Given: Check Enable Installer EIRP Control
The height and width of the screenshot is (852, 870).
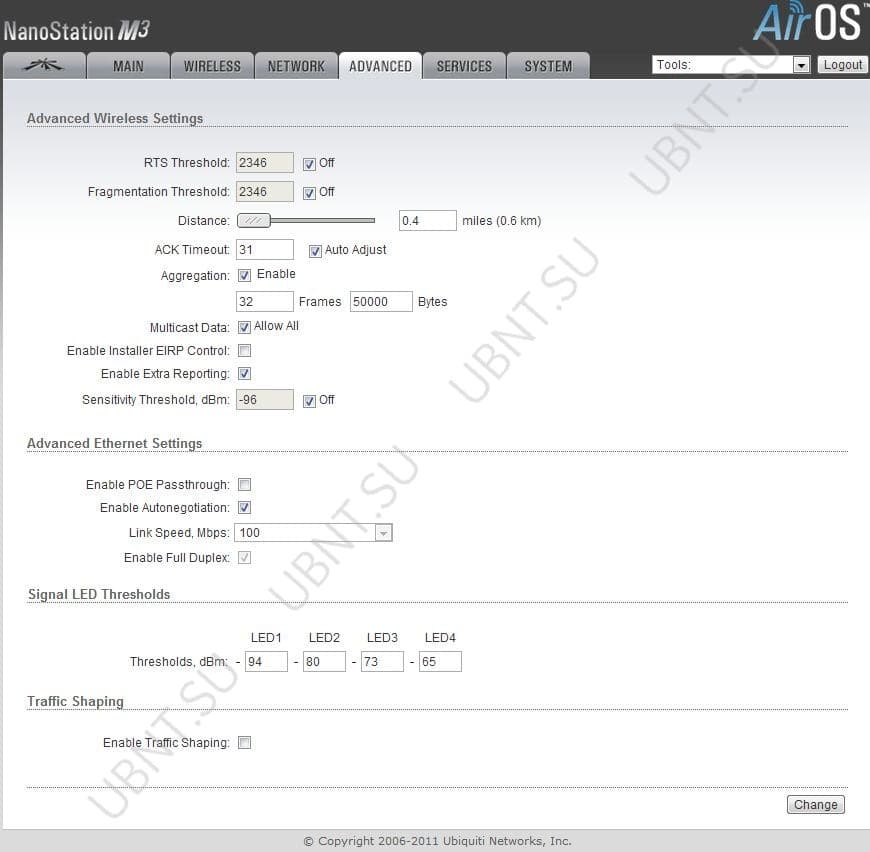Looking at the screenshot, I should coord(244,351).
